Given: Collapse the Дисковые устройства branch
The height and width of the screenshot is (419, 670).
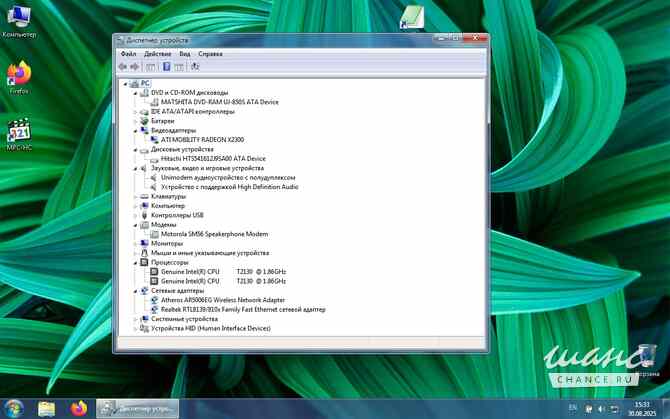Looking at the screenshot, I should (x=135, y=149).
